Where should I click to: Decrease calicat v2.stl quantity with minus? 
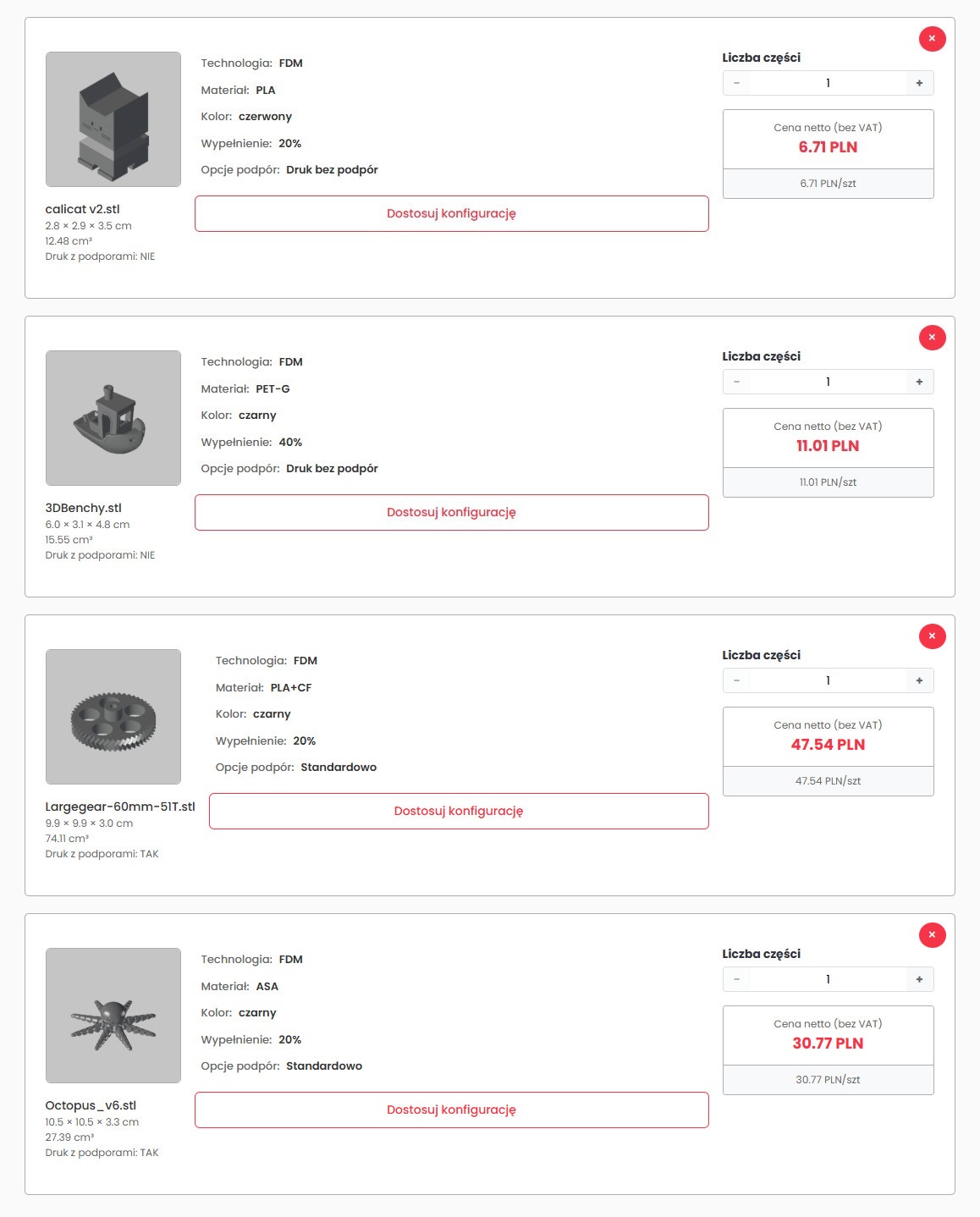click(x=737, y=83)
